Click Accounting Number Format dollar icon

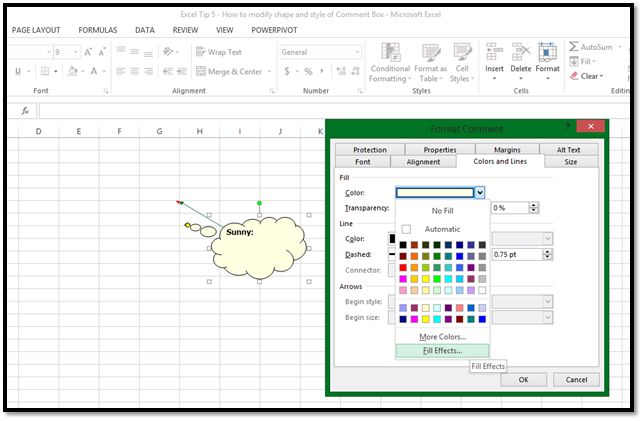[x=287, y=71]
